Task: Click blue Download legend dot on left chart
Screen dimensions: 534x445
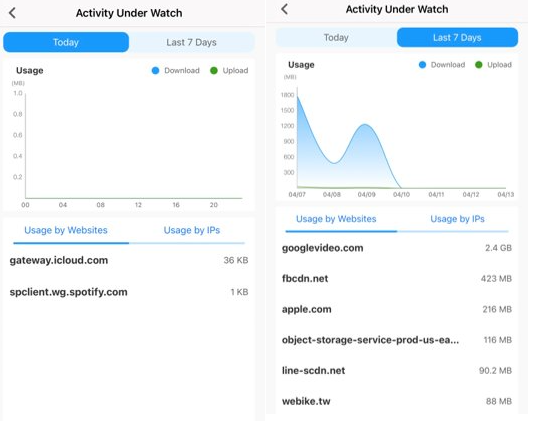Action: click(155, 70)
